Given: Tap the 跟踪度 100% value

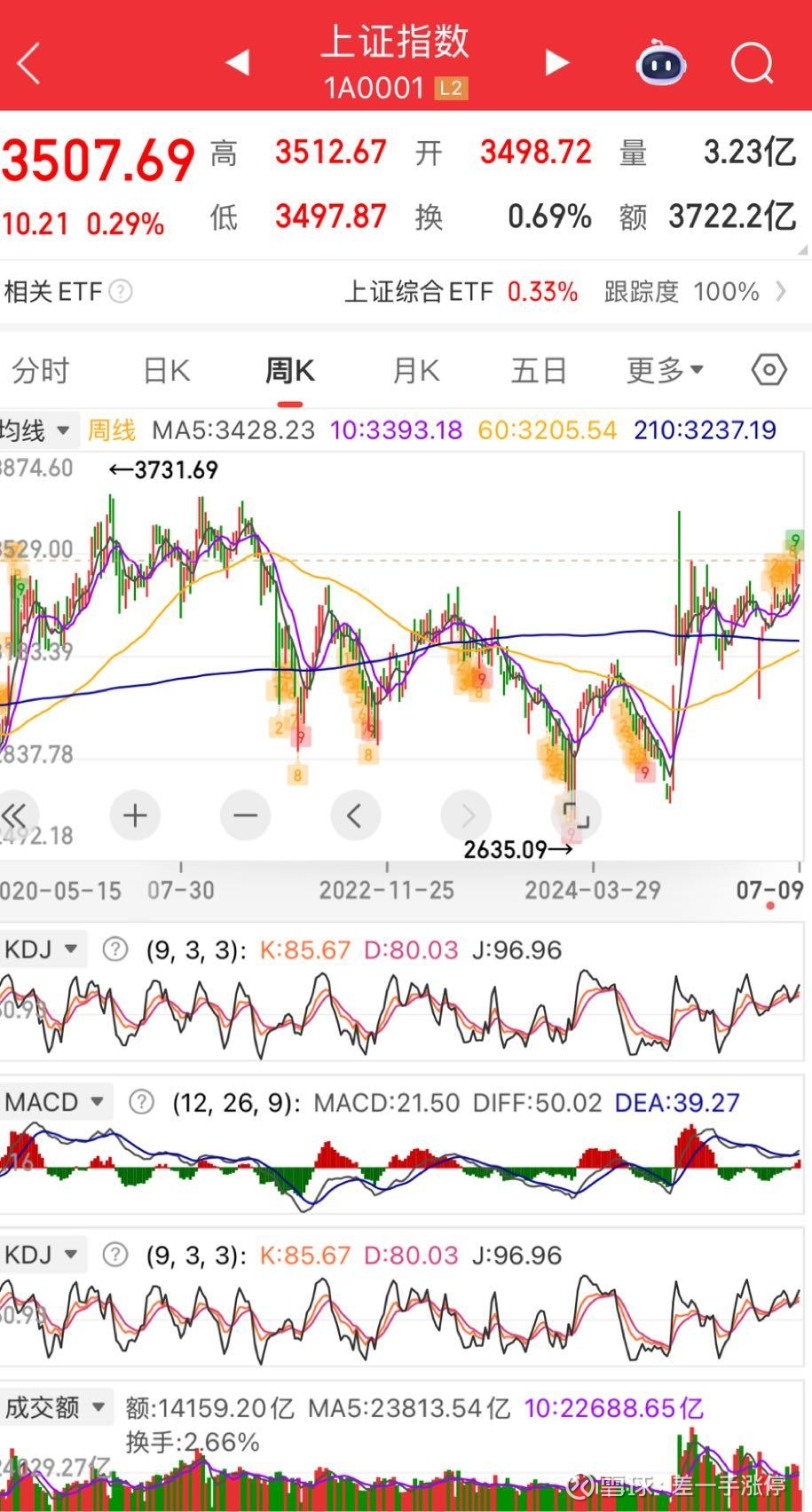Looking at the screenshot, I should click(x=682, y=292).
